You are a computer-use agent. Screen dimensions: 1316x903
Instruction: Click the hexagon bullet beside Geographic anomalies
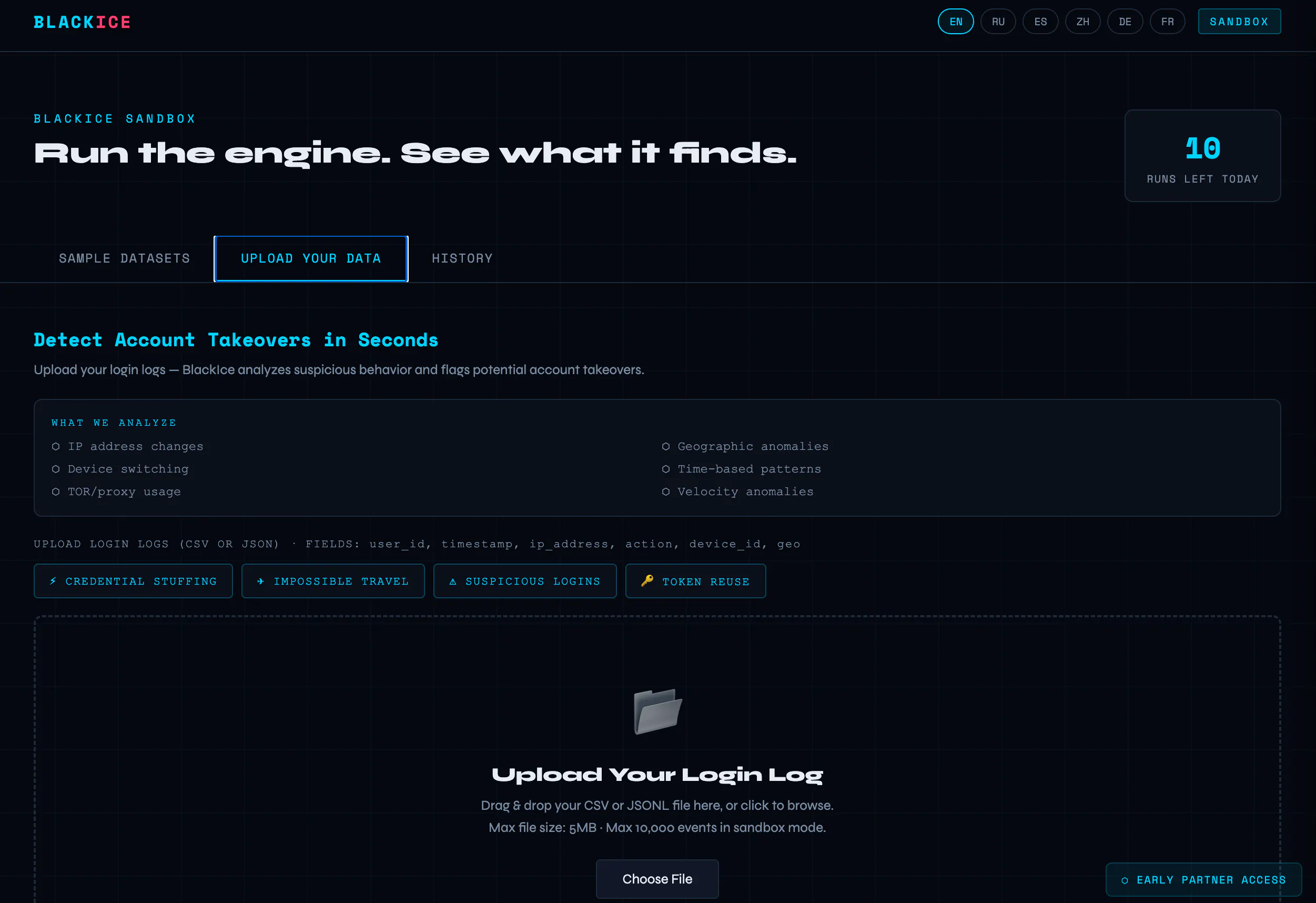(x=666, y=446)
